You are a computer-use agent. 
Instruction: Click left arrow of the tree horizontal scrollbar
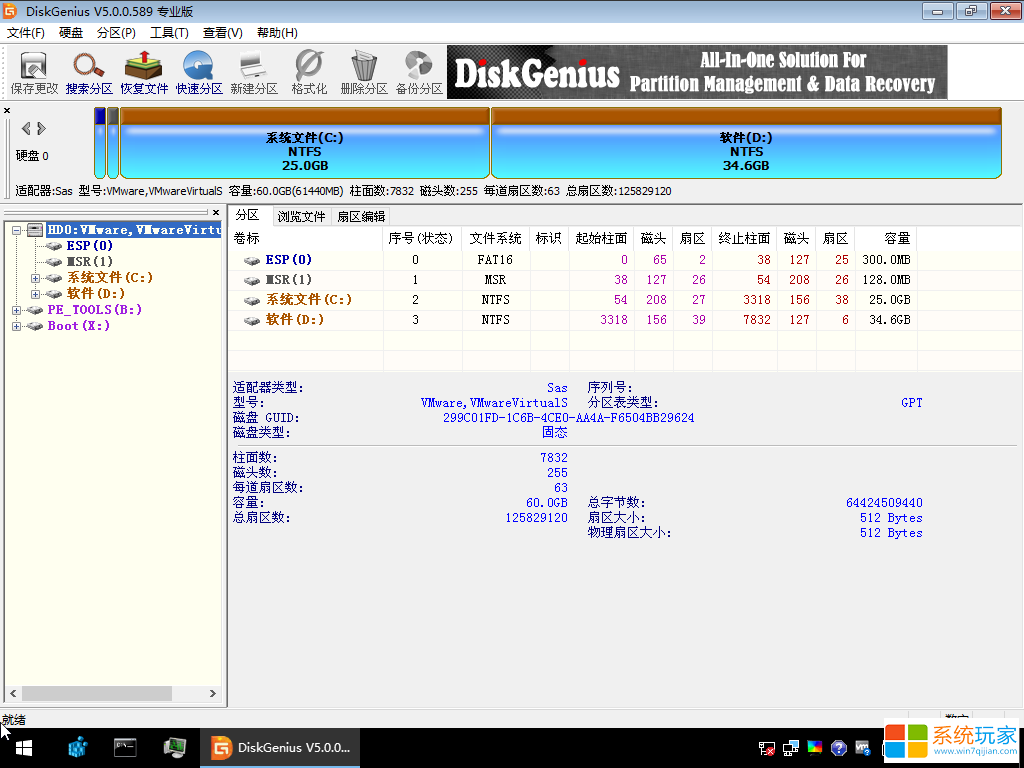tap(14, 693)
